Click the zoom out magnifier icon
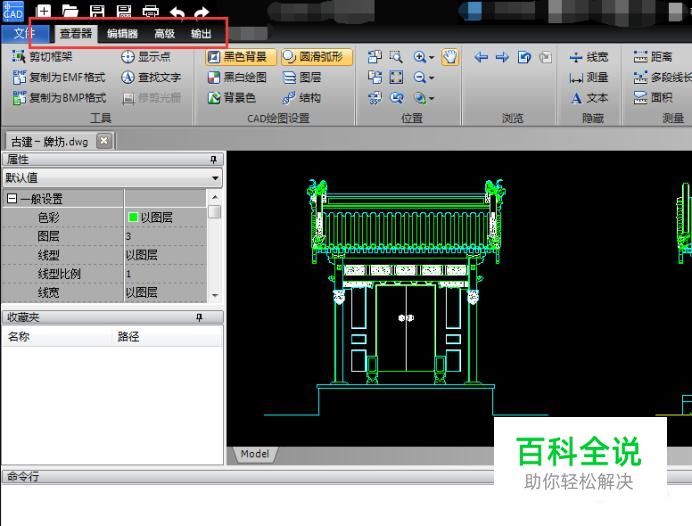 [x=419, y=77]
